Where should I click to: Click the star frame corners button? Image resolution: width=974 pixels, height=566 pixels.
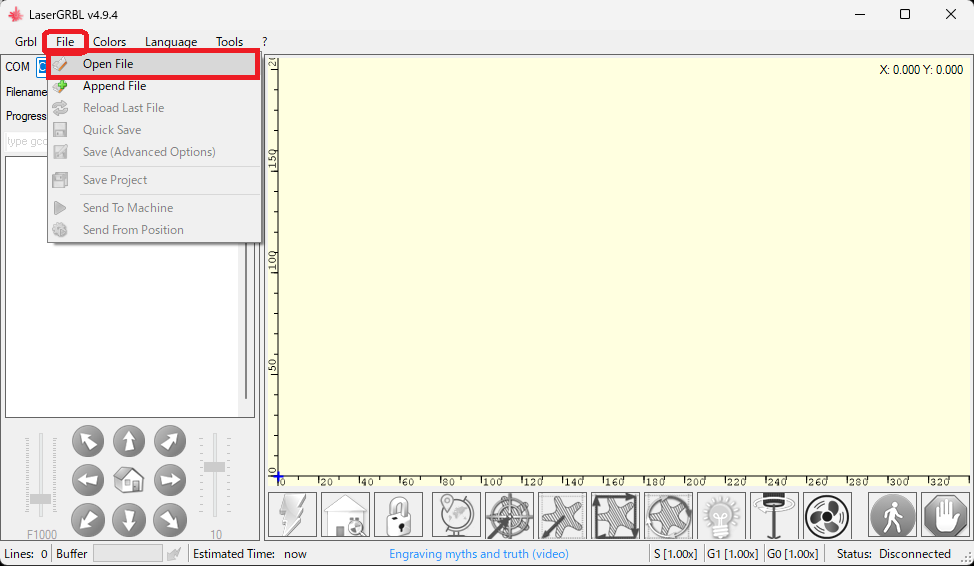pyautogui.click(x=616, y=514)
